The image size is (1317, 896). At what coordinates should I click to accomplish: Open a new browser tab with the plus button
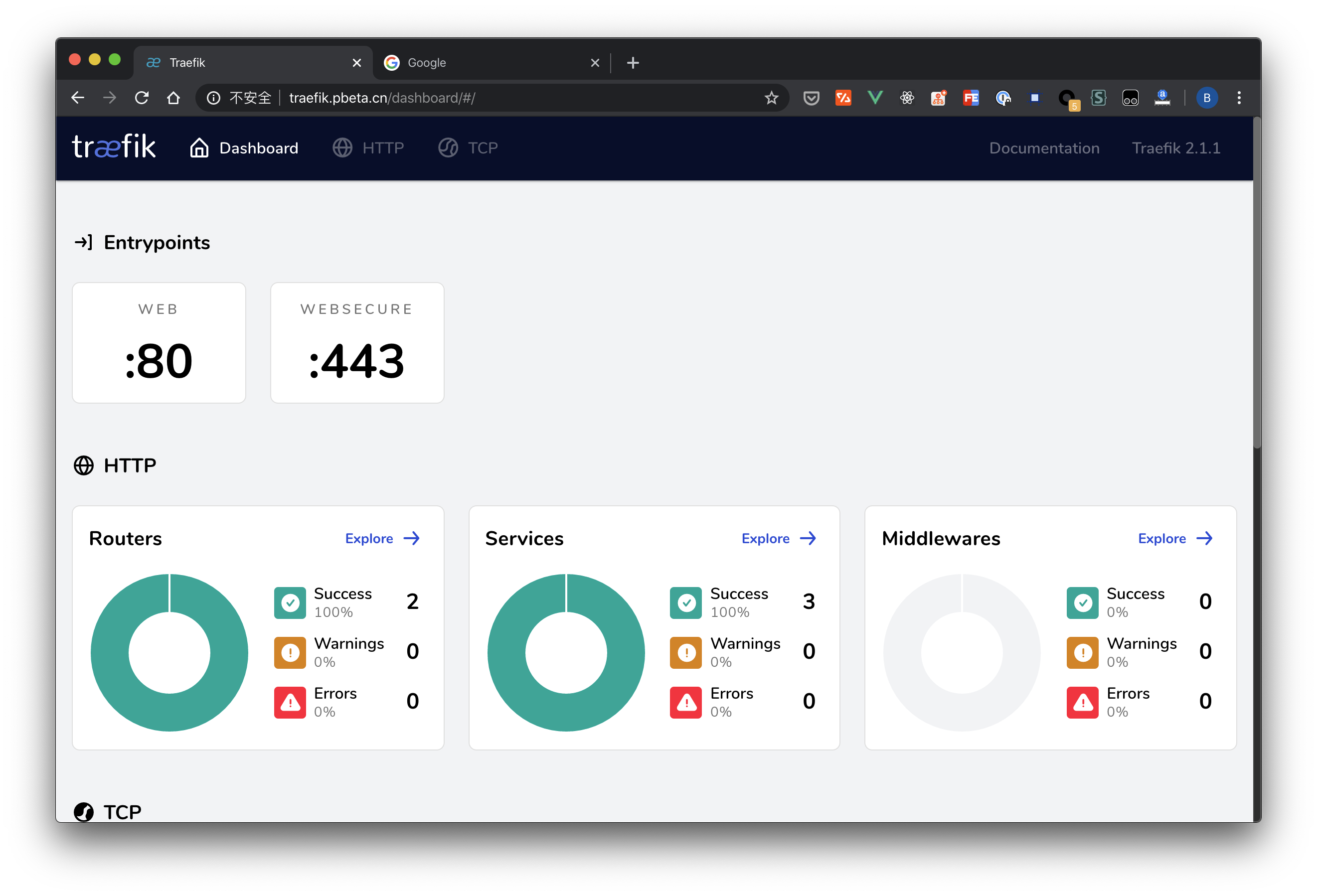click(x=633, y=62)
